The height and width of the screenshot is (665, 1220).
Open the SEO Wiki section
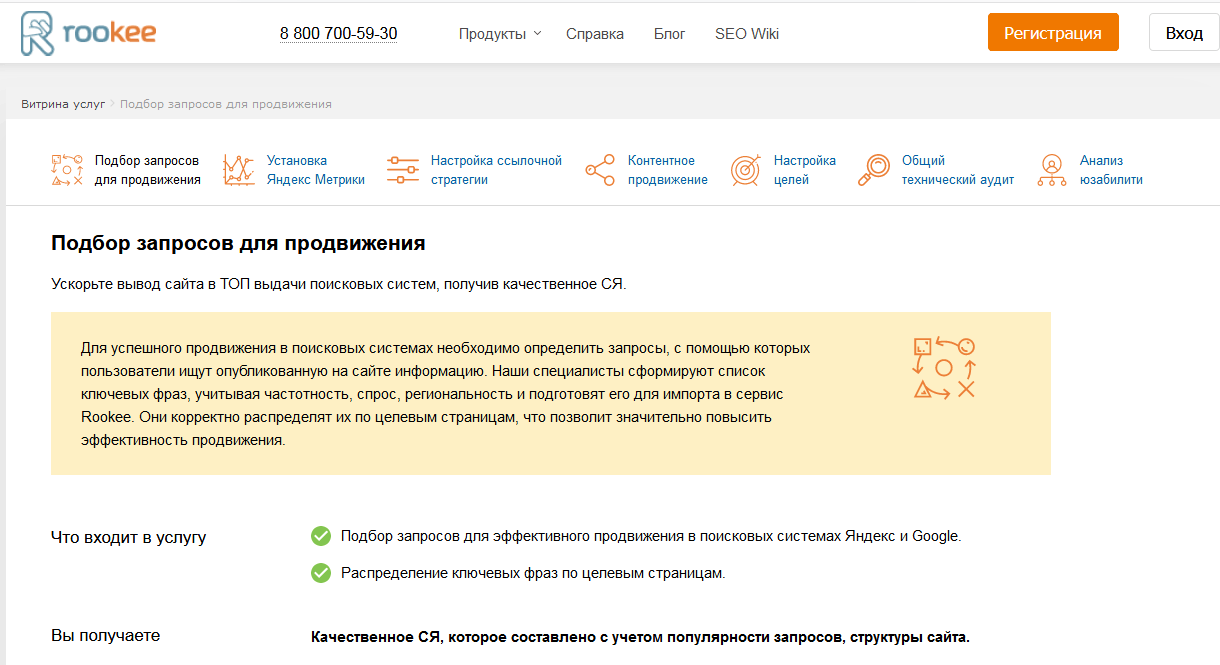click(x=746, y=34)
